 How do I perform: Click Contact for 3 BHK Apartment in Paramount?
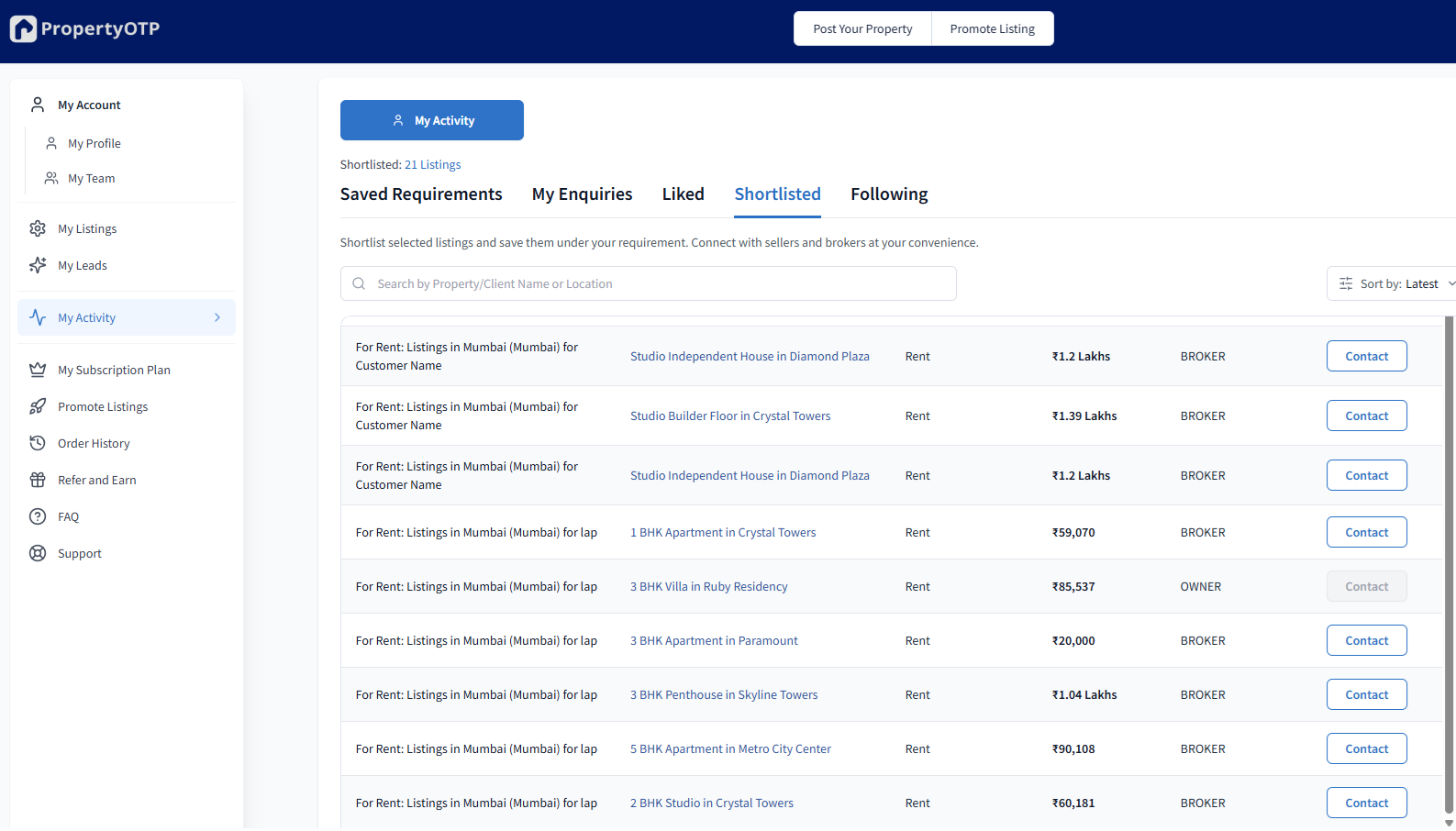(x=1366, y=640)
